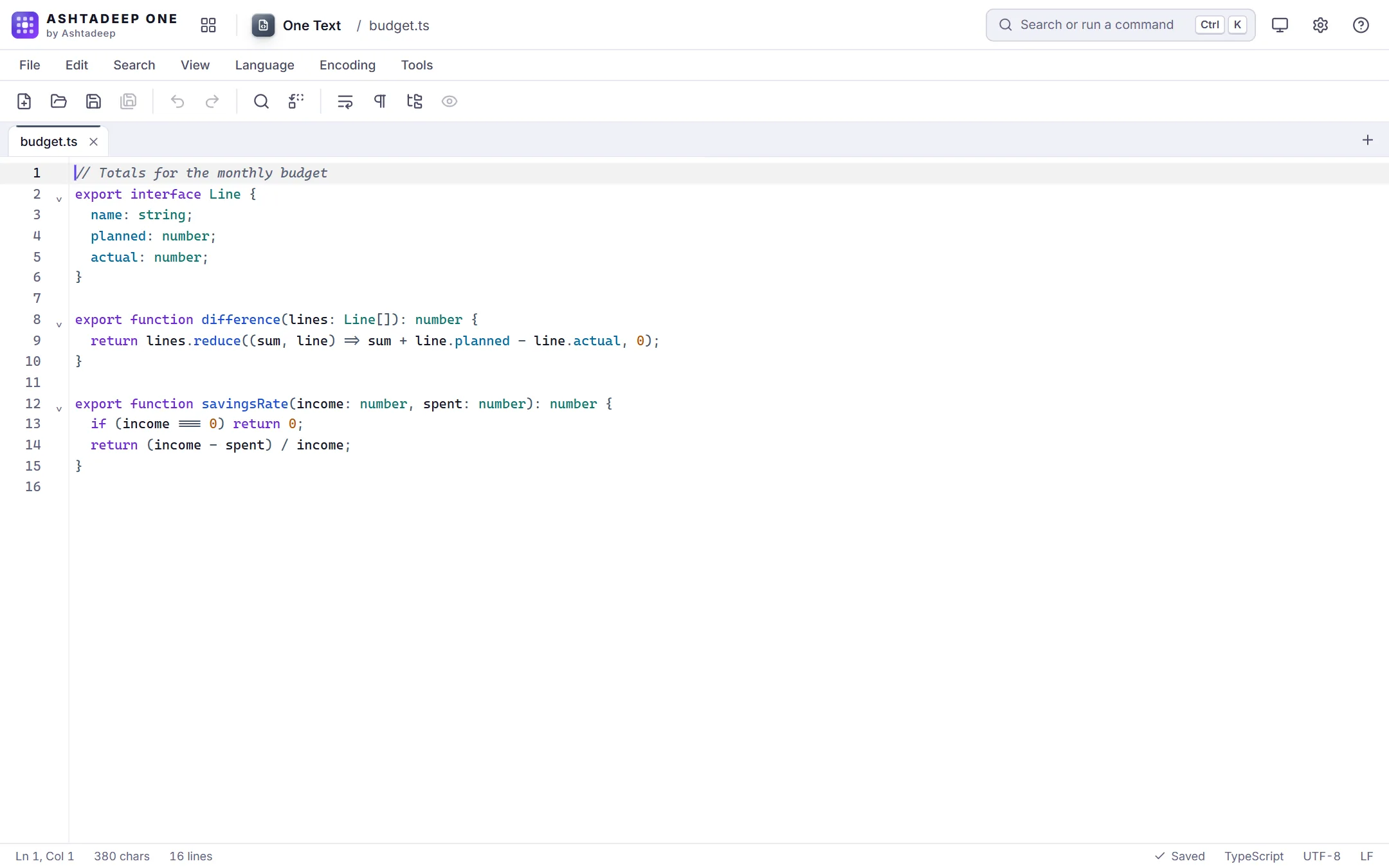The image size is (1389, 868).
Task: Open display mode monitor icon
Action: click(1280, 25)
